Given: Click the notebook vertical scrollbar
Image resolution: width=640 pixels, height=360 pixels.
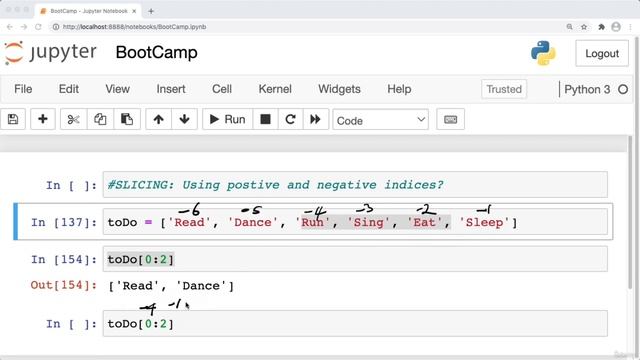Looking at the screenshot, I should point(631,212).
